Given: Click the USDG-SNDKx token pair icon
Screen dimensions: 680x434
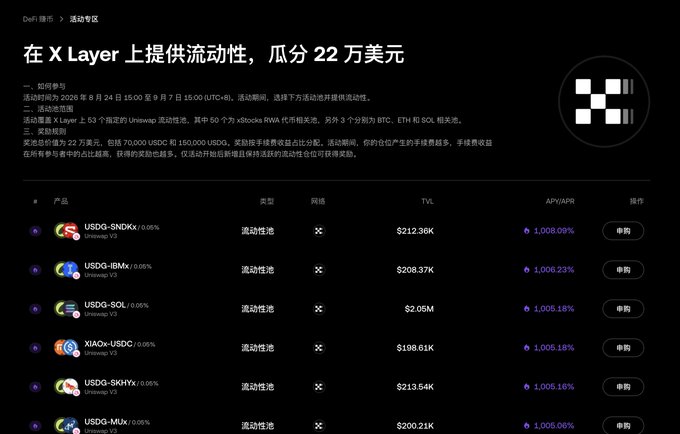Looking at the screenshot, I should (x=67, y=231).
